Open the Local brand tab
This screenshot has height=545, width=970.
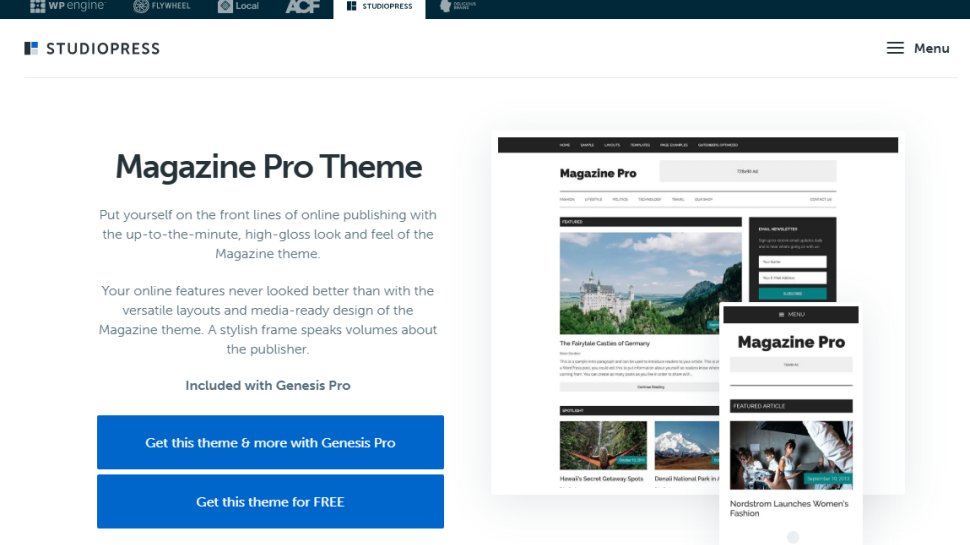click(x=239, y=6)
